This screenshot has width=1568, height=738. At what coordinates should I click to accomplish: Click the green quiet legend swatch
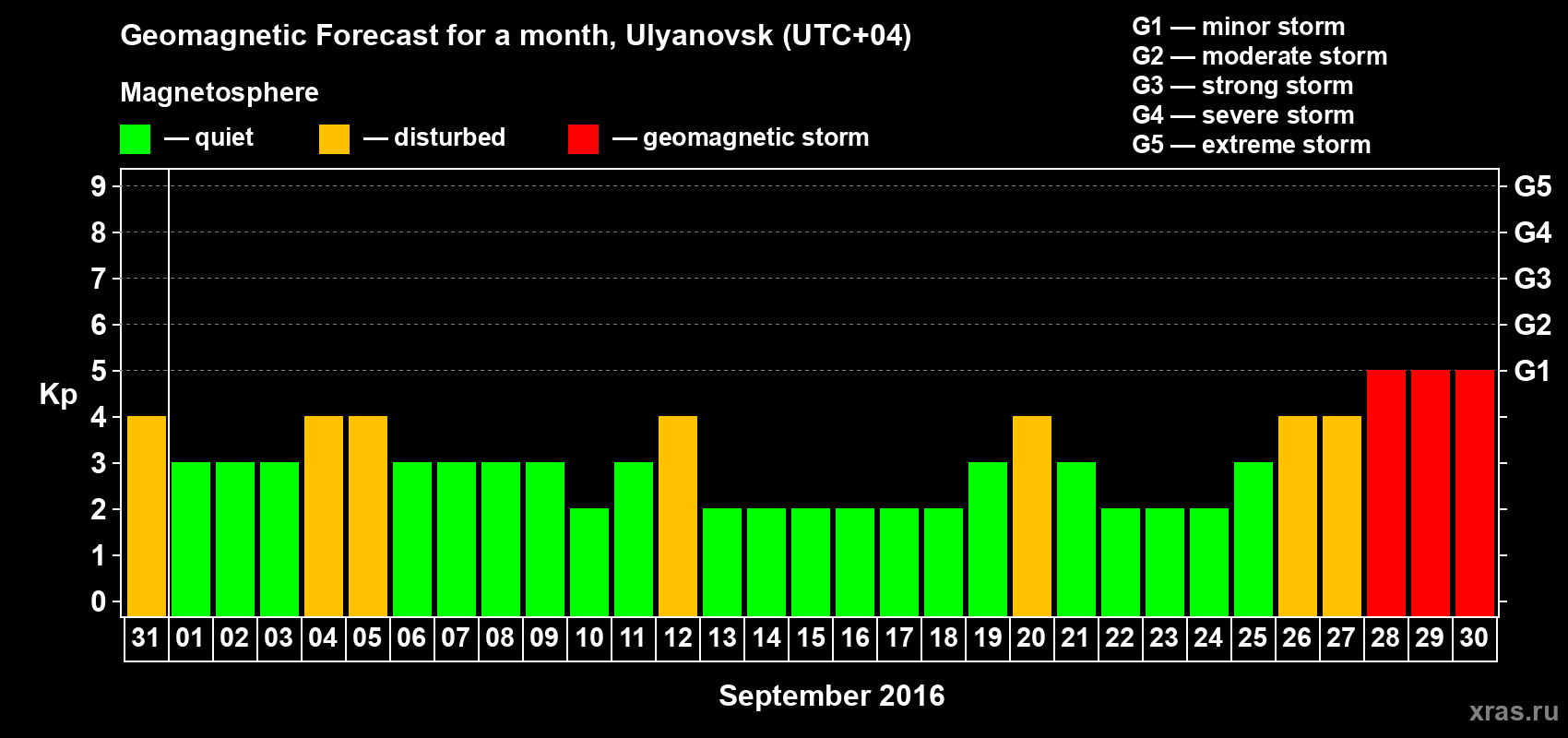135,139
